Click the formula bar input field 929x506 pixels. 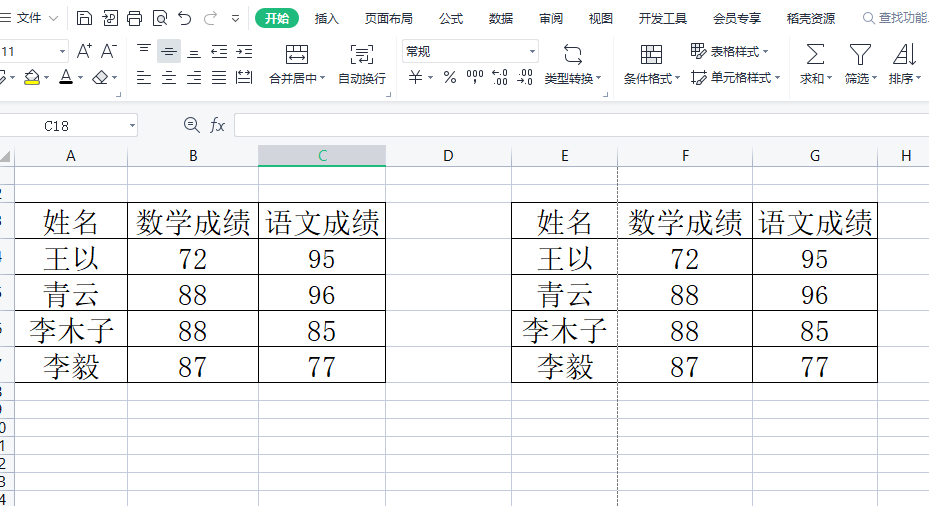[582, 126]
